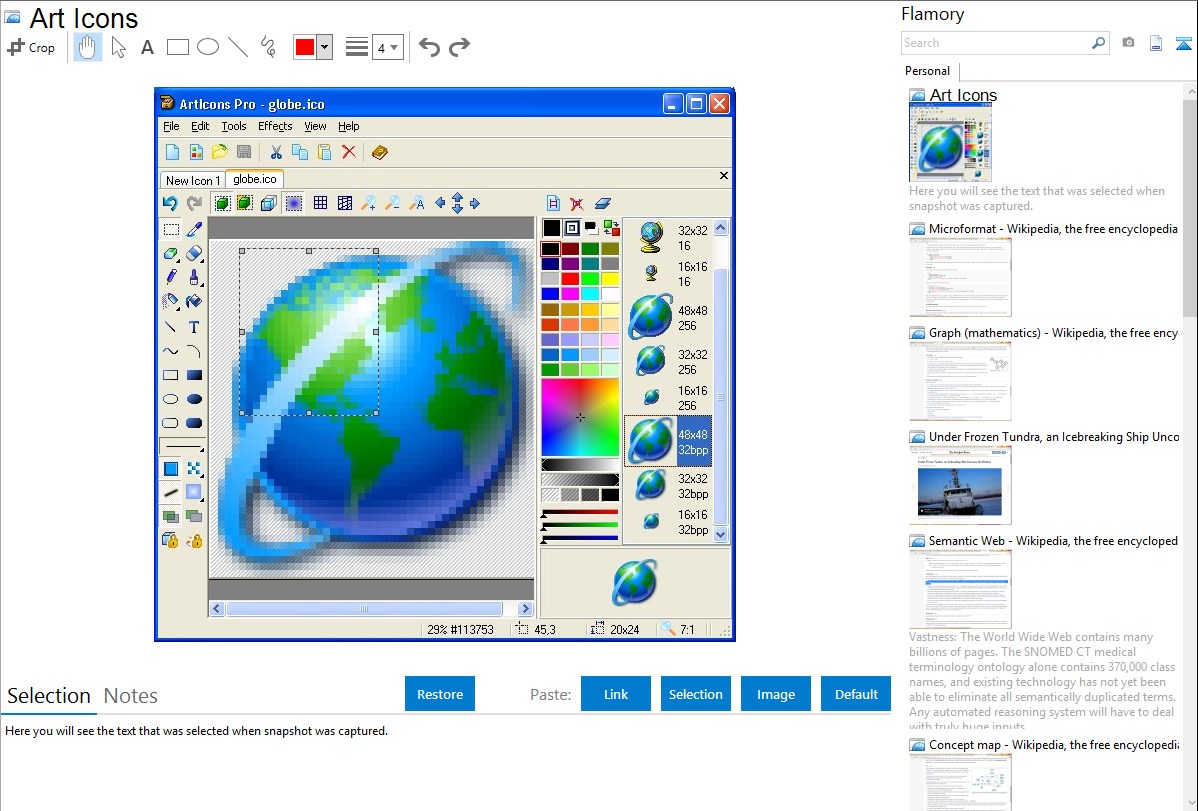The width and height of the screenshot is (1198, 811).
Task: Click the zoom out magnifier with minus
Action: point(392,203)
